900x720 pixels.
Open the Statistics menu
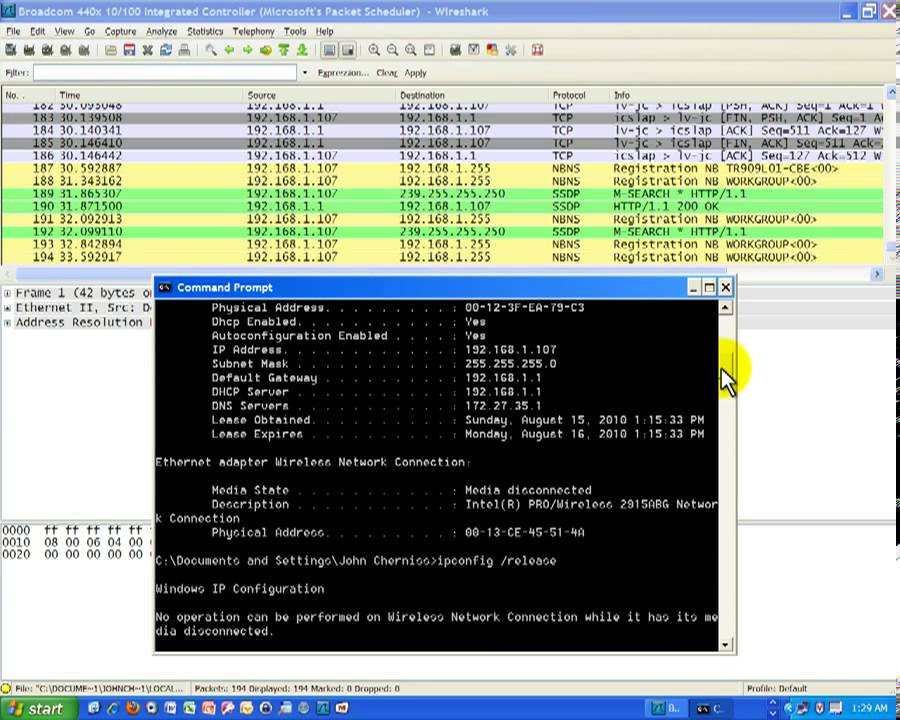[x=205, y=32]
